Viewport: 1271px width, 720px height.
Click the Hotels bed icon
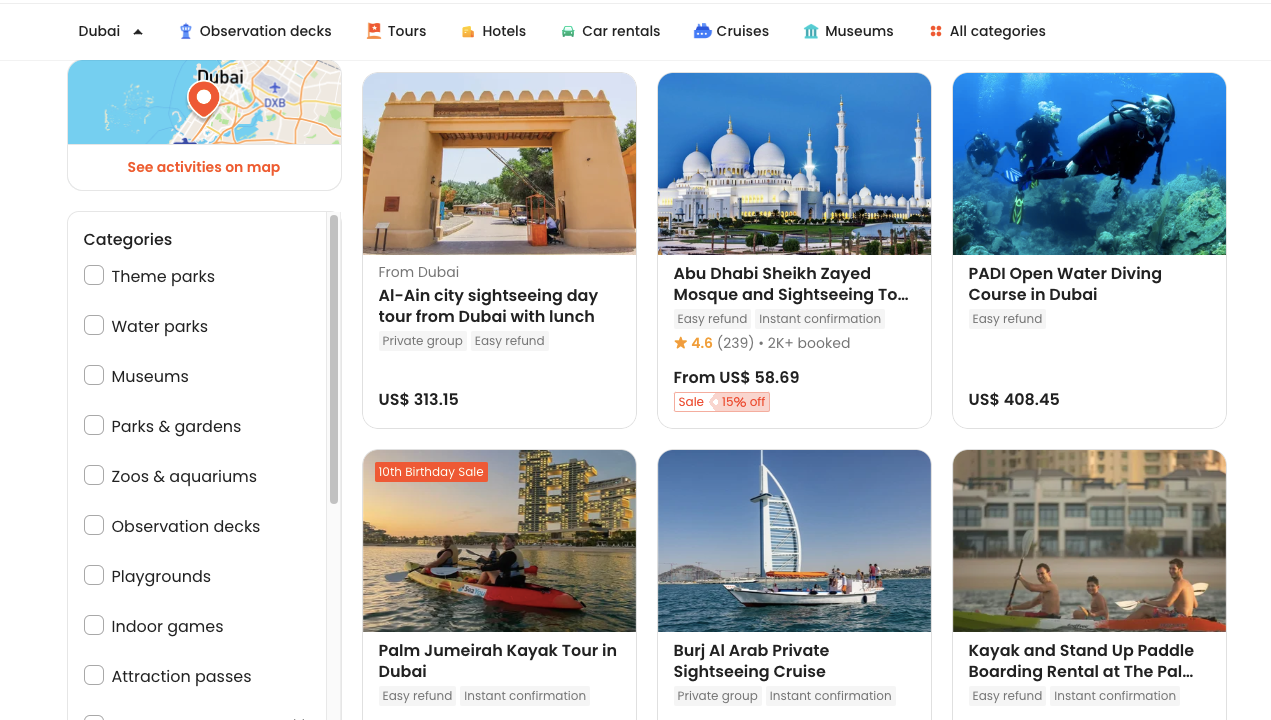[468, 32]
